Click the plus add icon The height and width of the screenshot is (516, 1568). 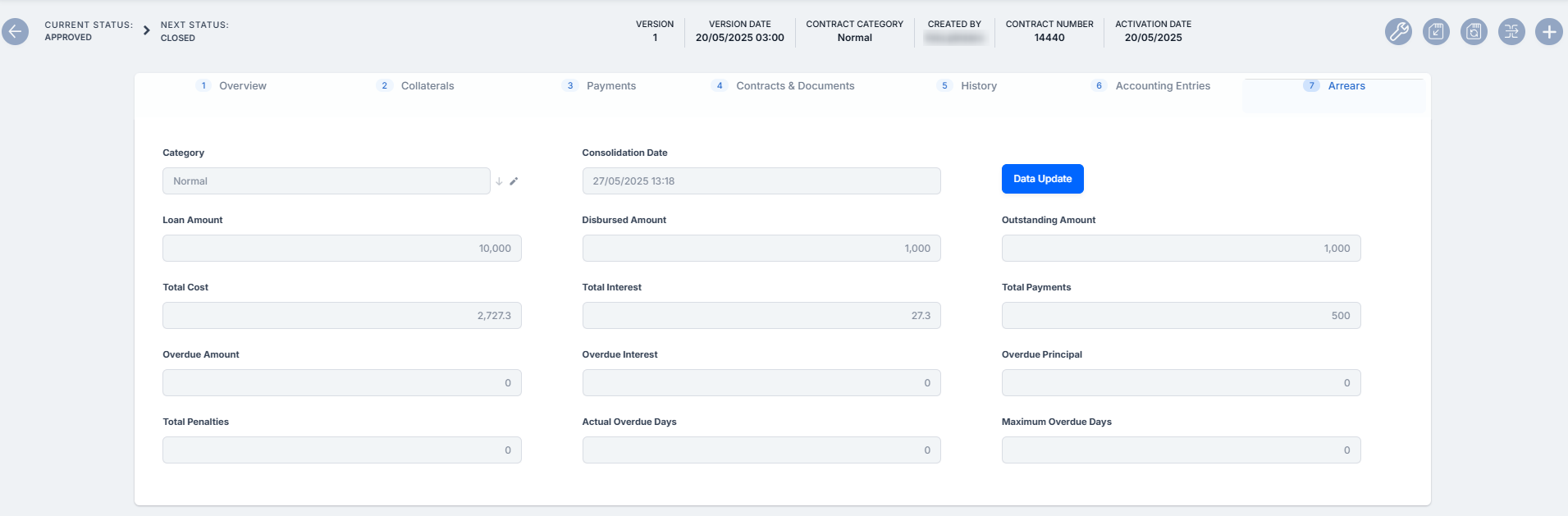(1549, 32)
